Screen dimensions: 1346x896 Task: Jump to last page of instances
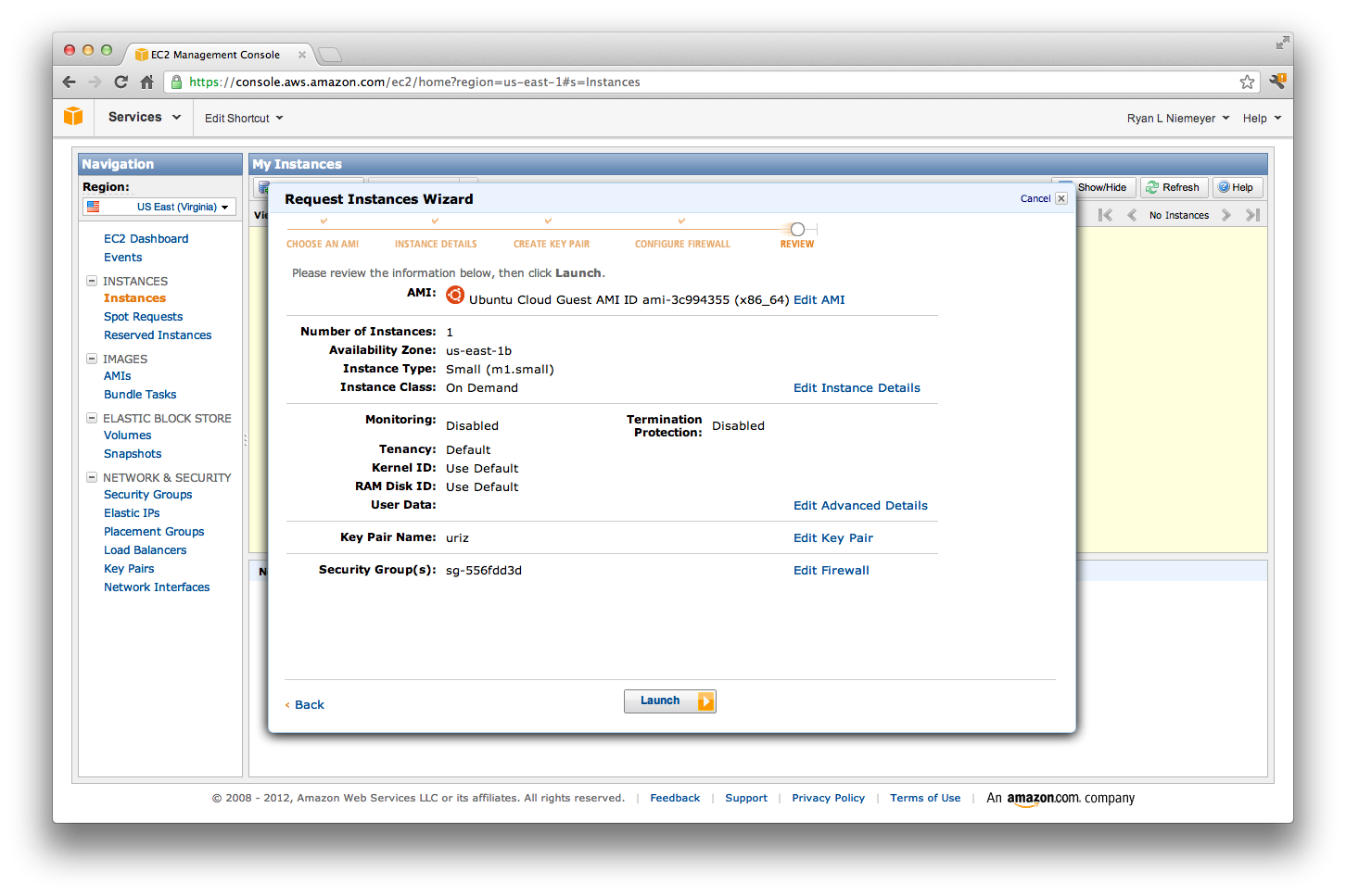coord(1252,215)
